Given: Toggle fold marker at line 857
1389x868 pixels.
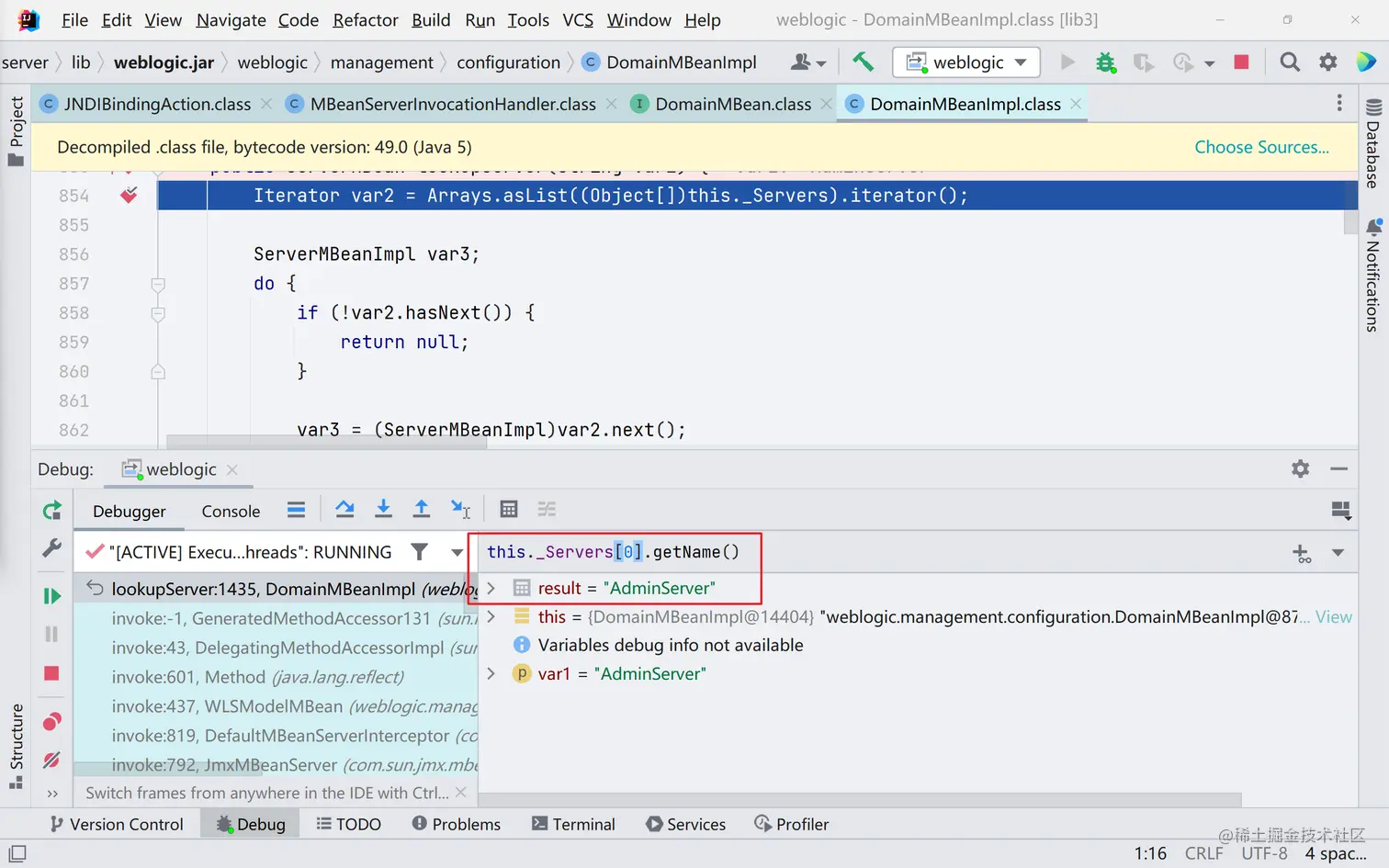Looking at the screenshot, I should click(158, 284).
